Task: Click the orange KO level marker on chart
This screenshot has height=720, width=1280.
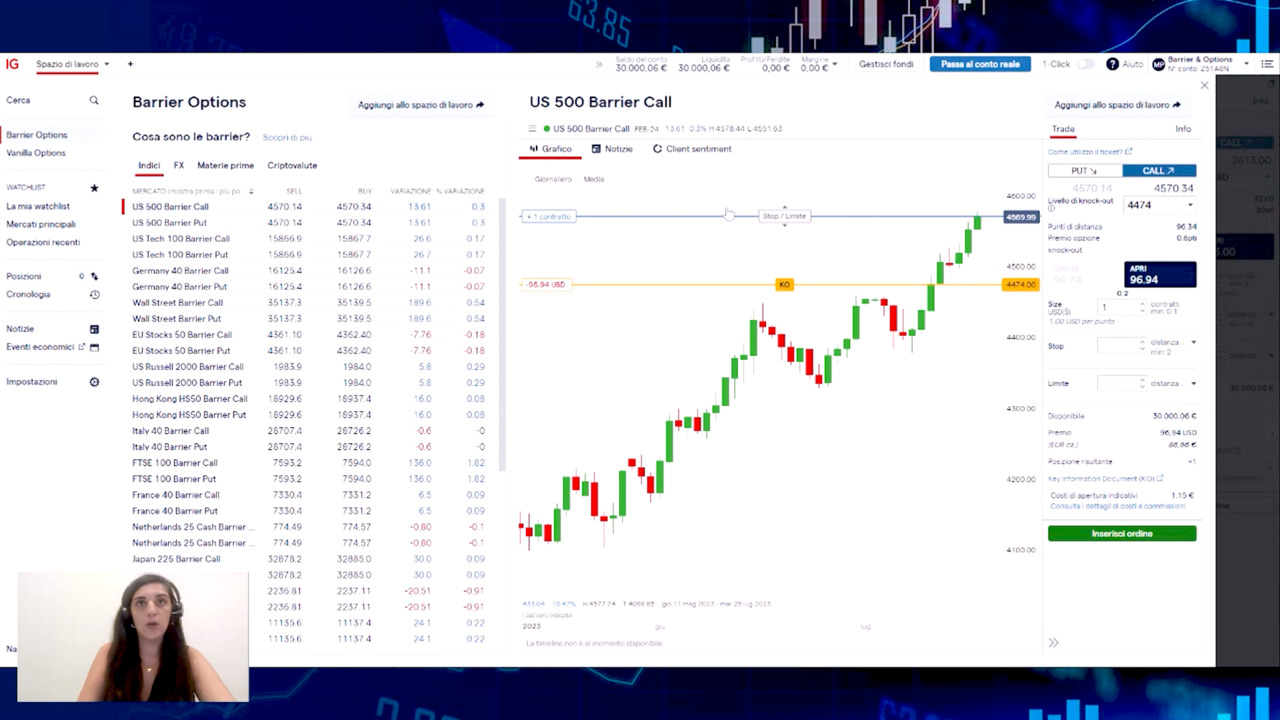Action: [784, 285]
